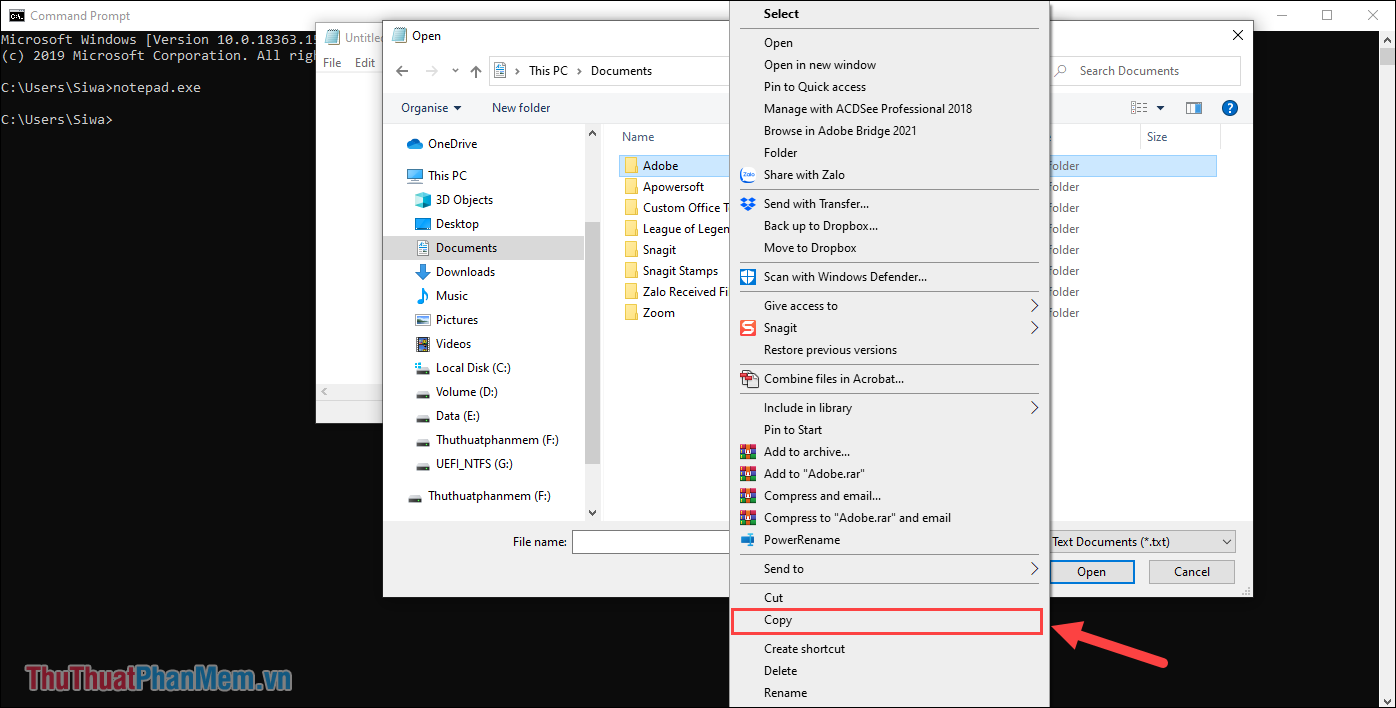Click the Share with Zalo icon

pos(747,174)
